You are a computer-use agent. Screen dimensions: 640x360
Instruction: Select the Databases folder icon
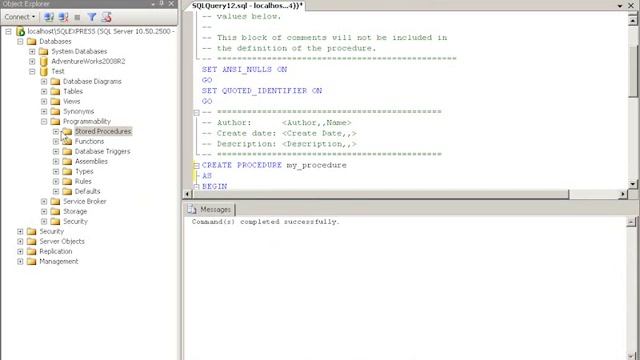[31, 41]
